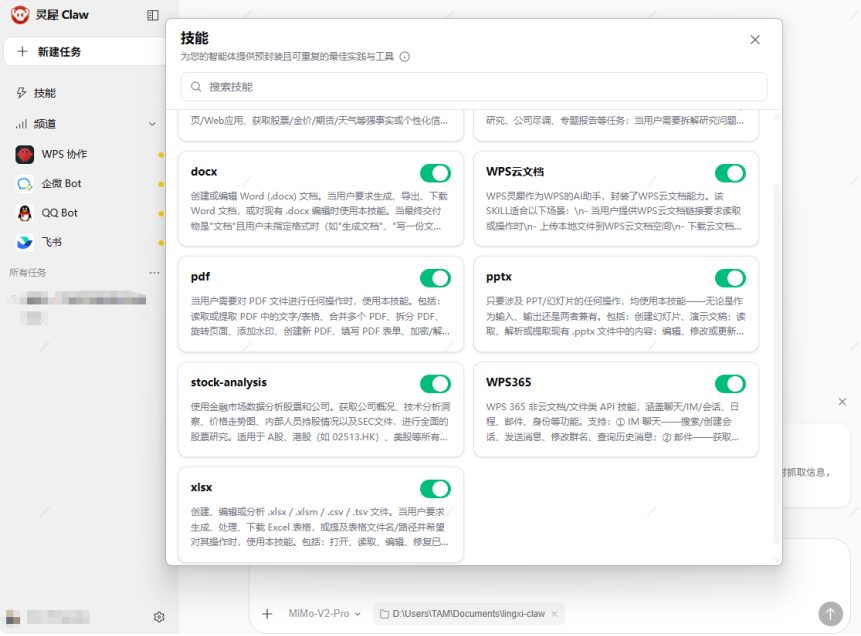Open the 所有任务 more options ellipsis
Image resolution: width=861 pixels, height=636 pixels.
point(154,273)
